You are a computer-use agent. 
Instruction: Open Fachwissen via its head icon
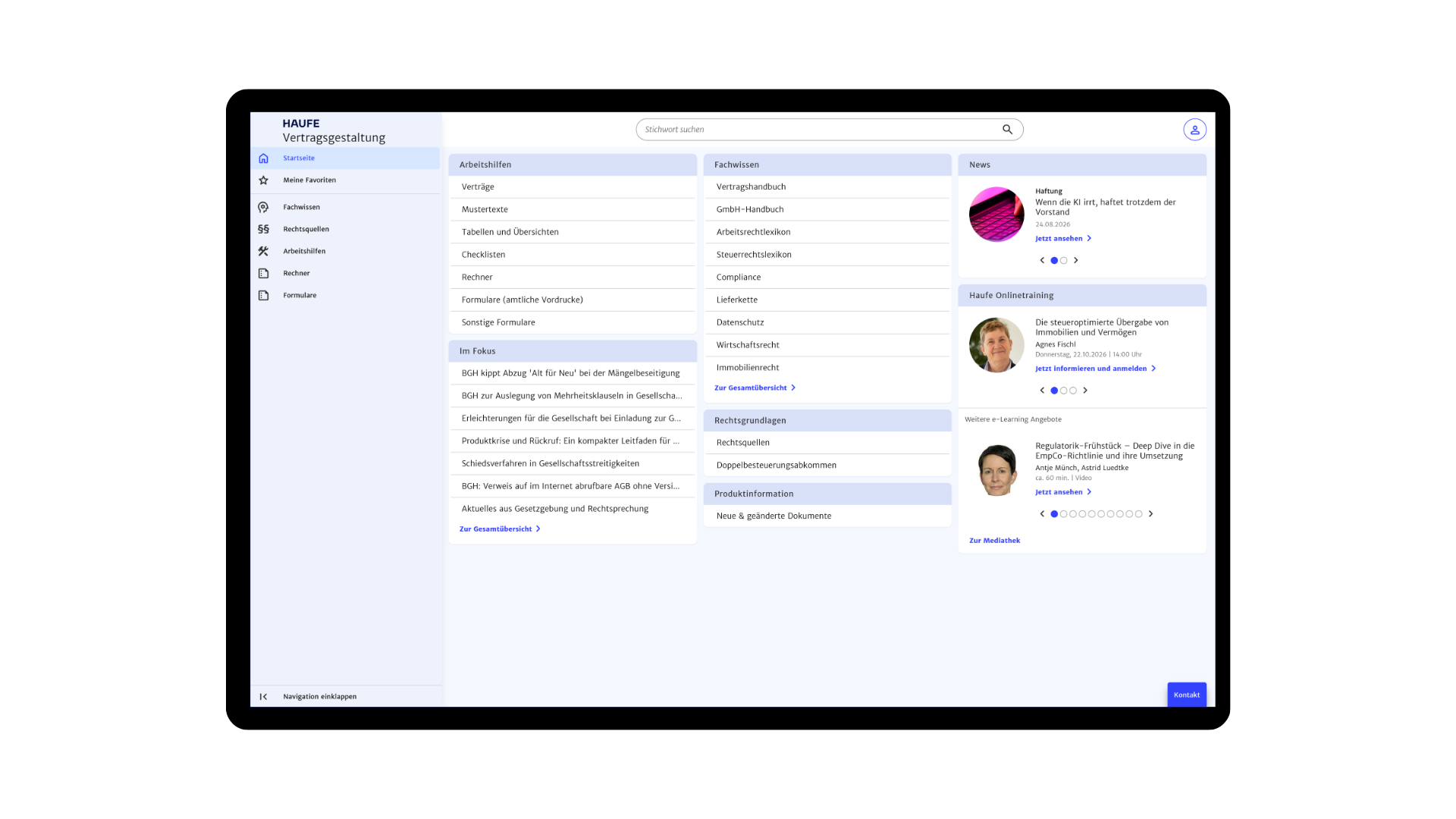(263, 207)
